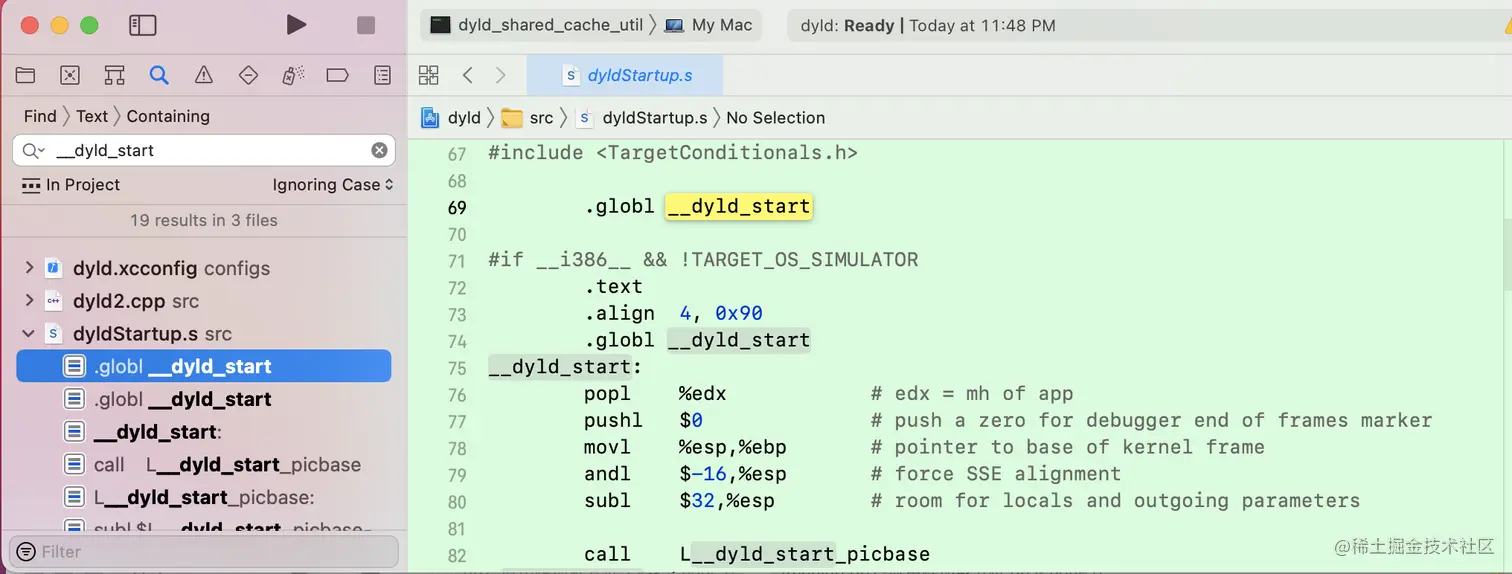Screen dimensions: 1512x574
Task: Click src folder in the jump bar
Action: [527, 118]
